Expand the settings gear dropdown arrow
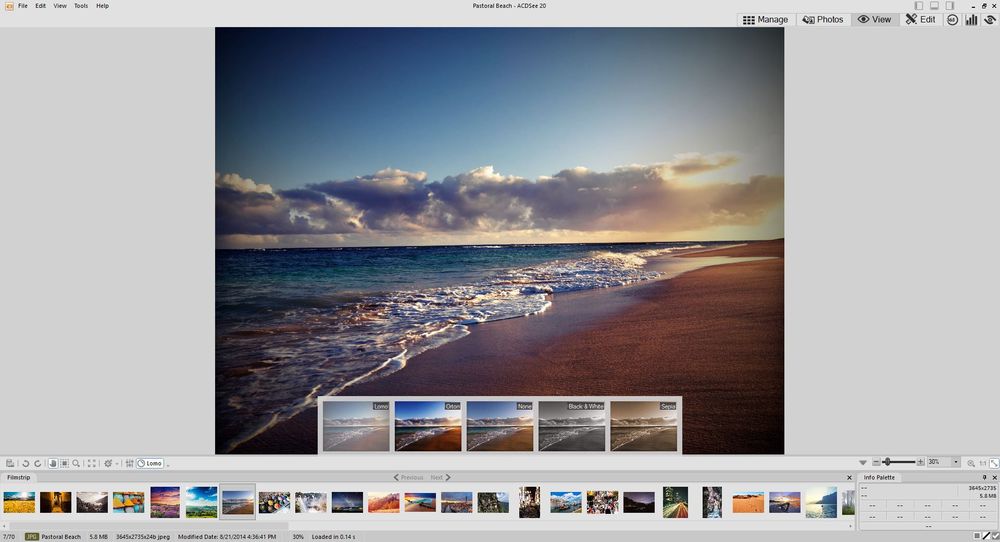The width and height of the screenshot is (1000, 542). click(117, 464)
